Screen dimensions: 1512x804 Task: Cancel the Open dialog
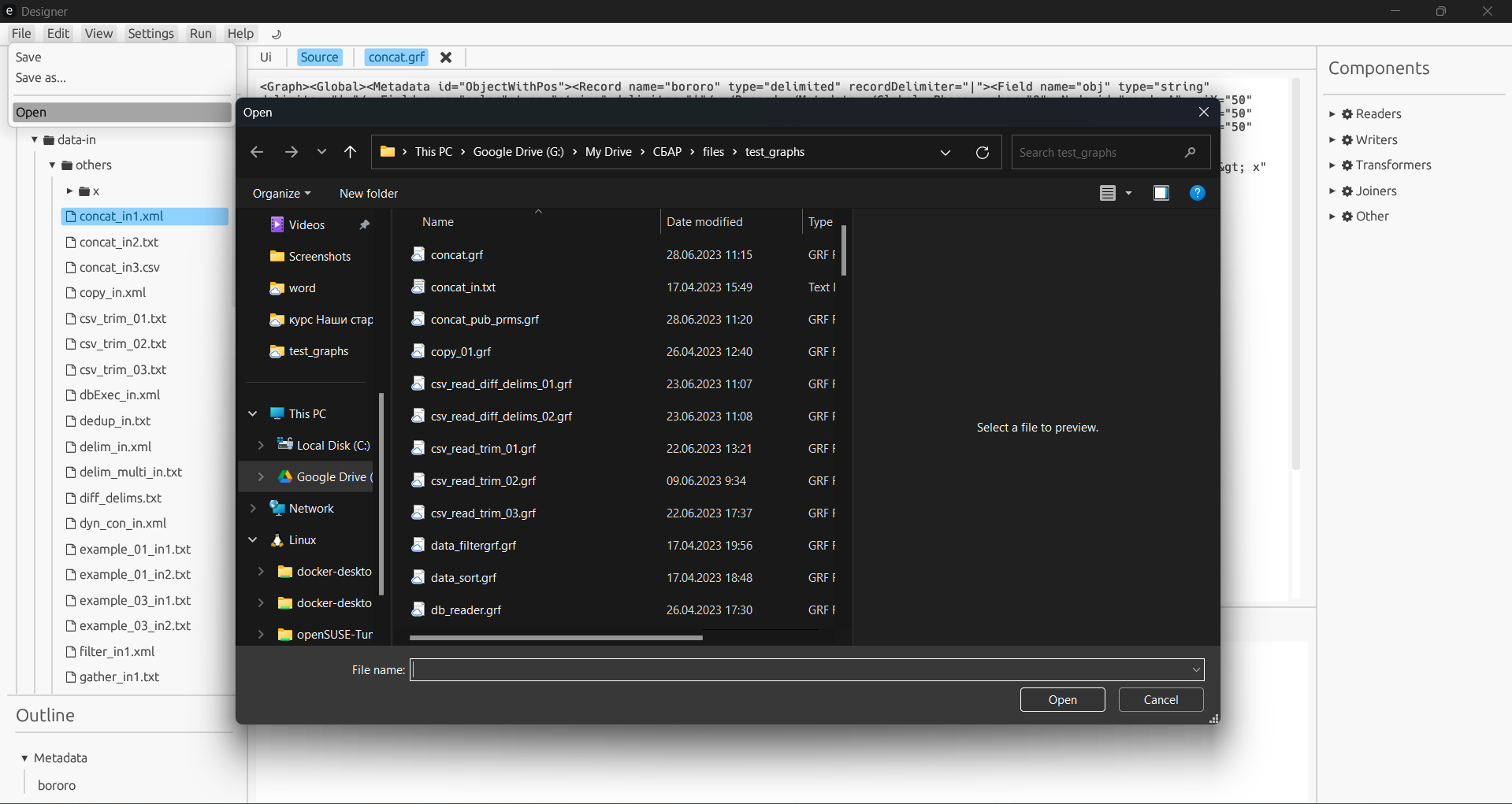pos(1161,700)
